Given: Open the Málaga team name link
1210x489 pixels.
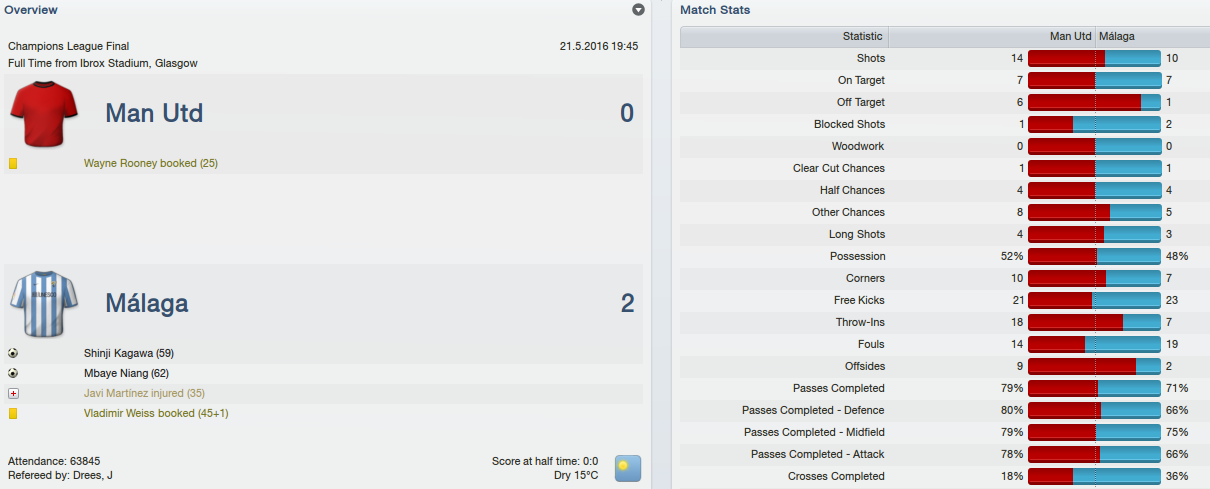Looking at the screenshot, I should [x=147, y=303].
